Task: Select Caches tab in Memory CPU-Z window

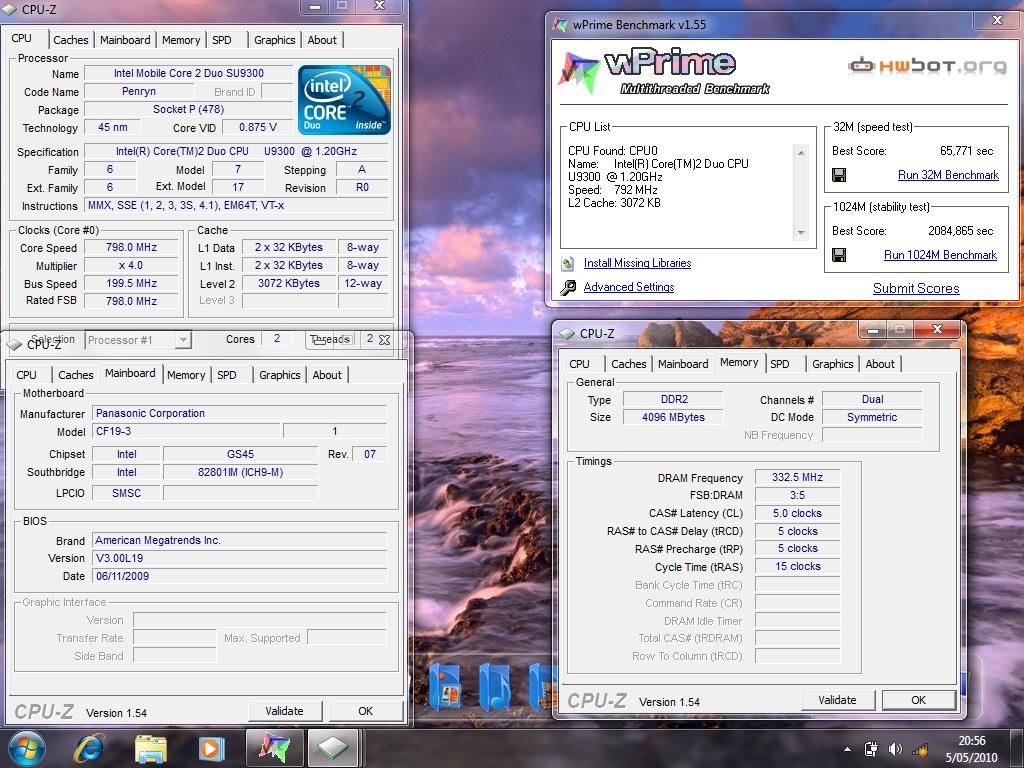Action: tap(629, 364)
